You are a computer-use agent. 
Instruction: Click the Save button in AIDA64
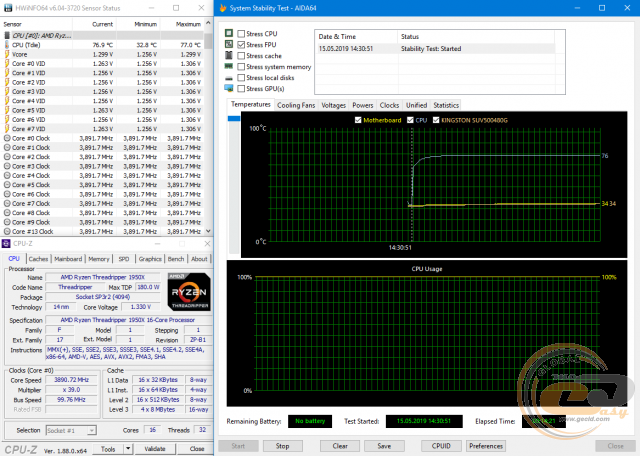tap(384, 446)
